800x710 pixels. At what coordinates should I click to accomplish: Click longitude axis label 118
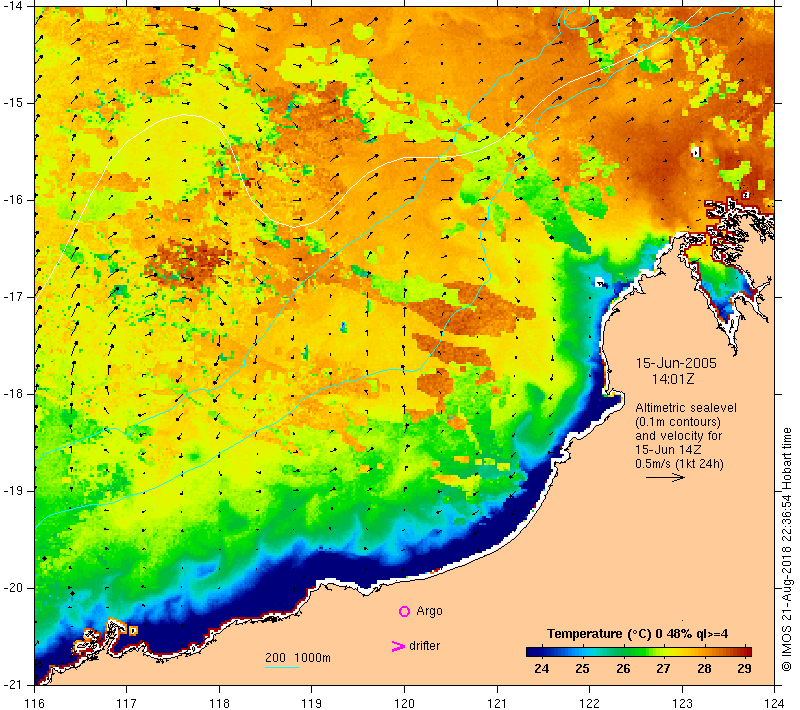219,703
